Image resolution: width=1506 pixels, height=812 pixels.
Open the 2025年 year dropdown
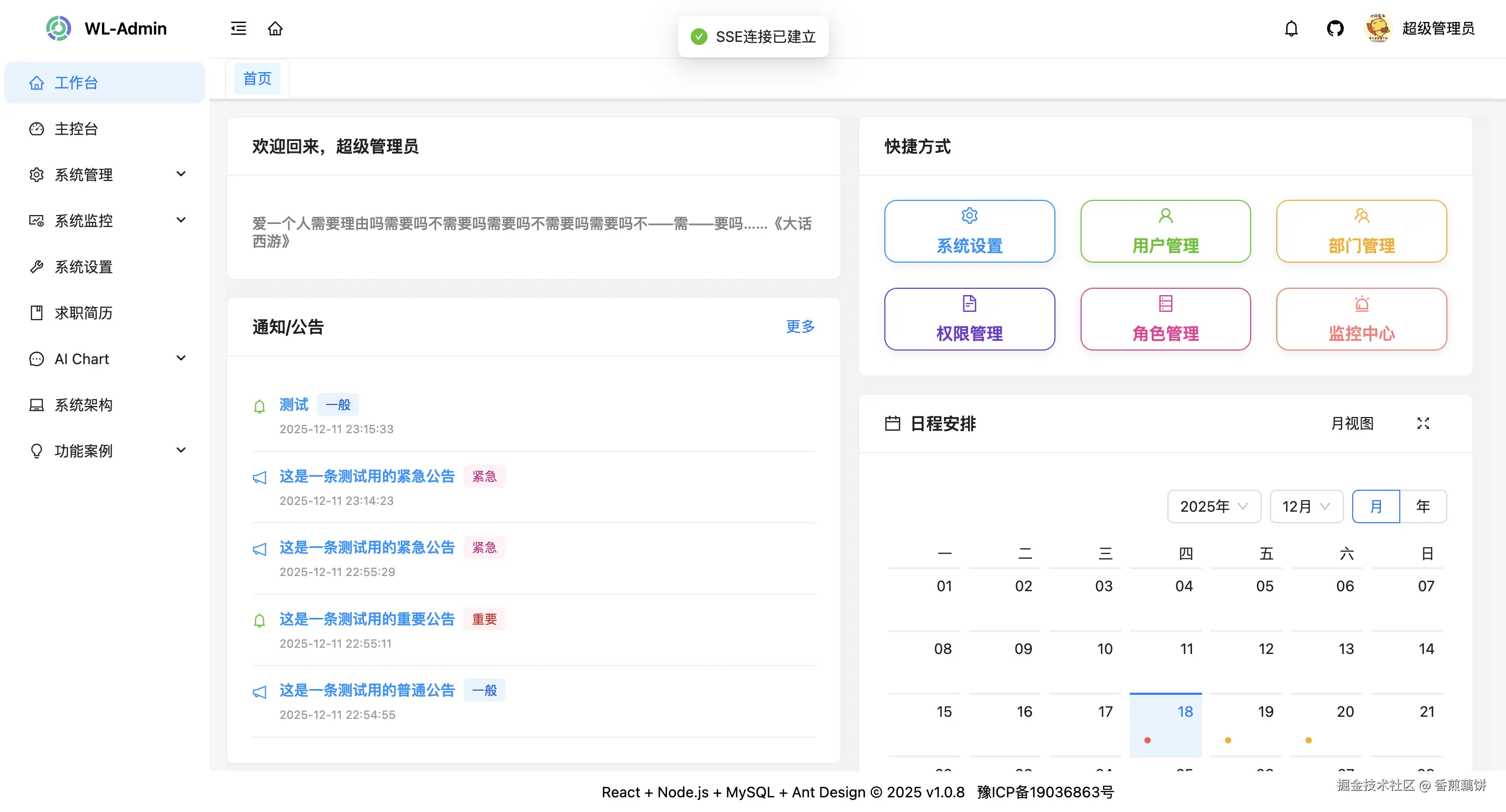coord(1213,506)
